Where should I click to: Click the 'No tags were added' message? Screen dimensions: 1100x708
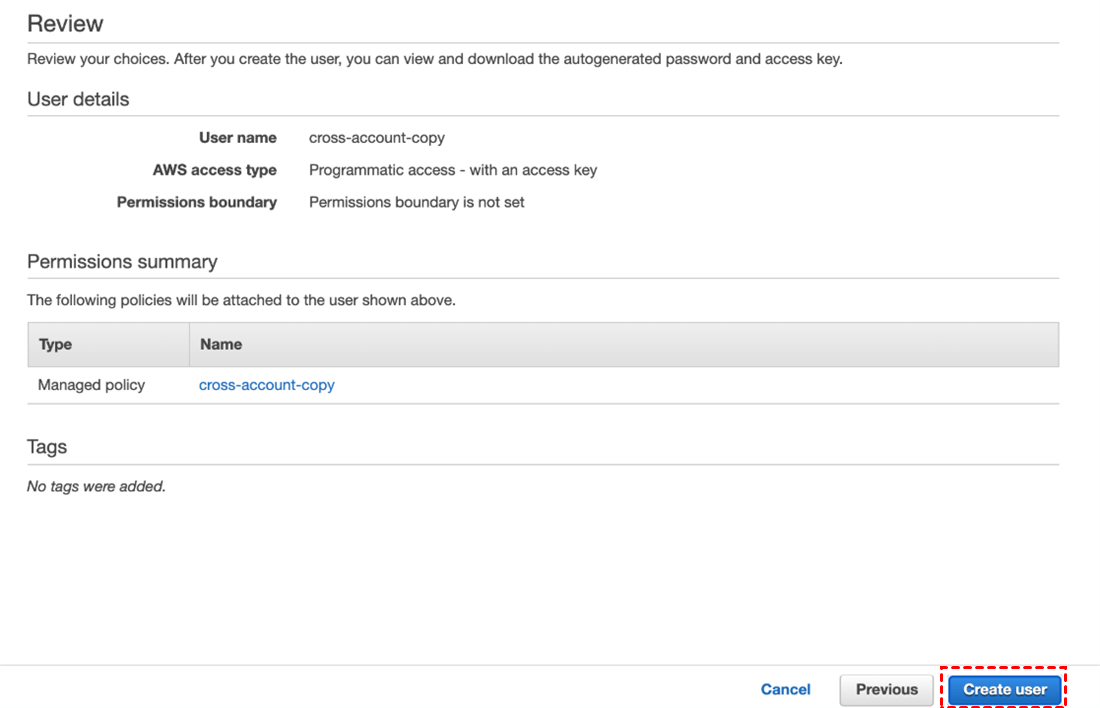click(x=96, y=487)
